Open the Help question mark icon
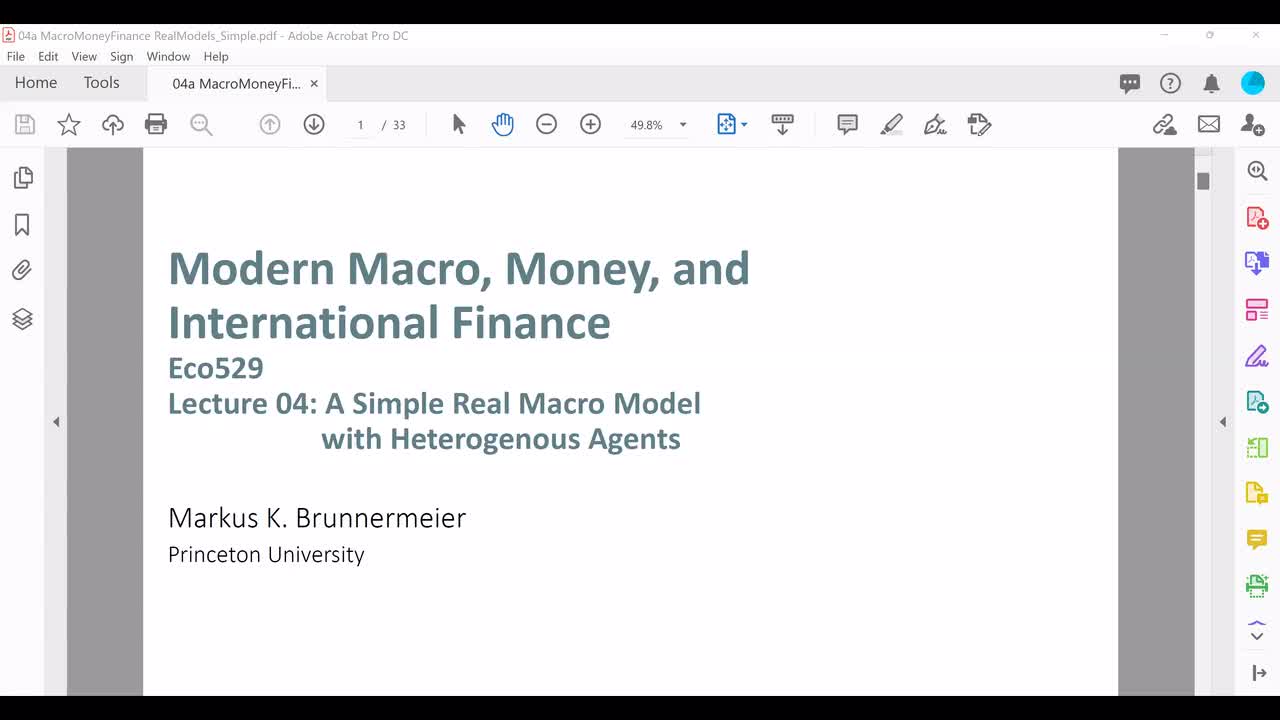The height and width of the screenshot is (720, 1280). [x=1170, y=84]
